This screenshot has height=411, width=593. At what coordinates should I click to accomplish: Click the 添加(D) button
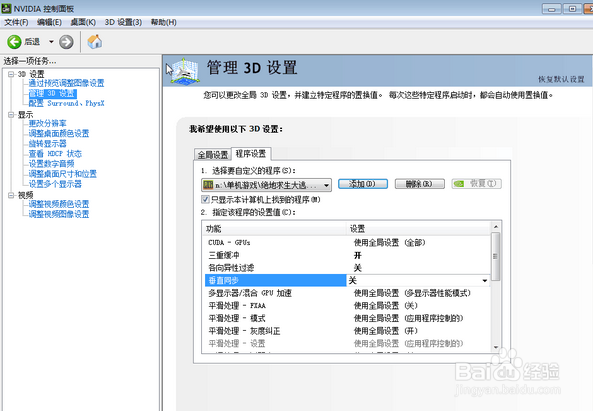[x=363, y=184]
